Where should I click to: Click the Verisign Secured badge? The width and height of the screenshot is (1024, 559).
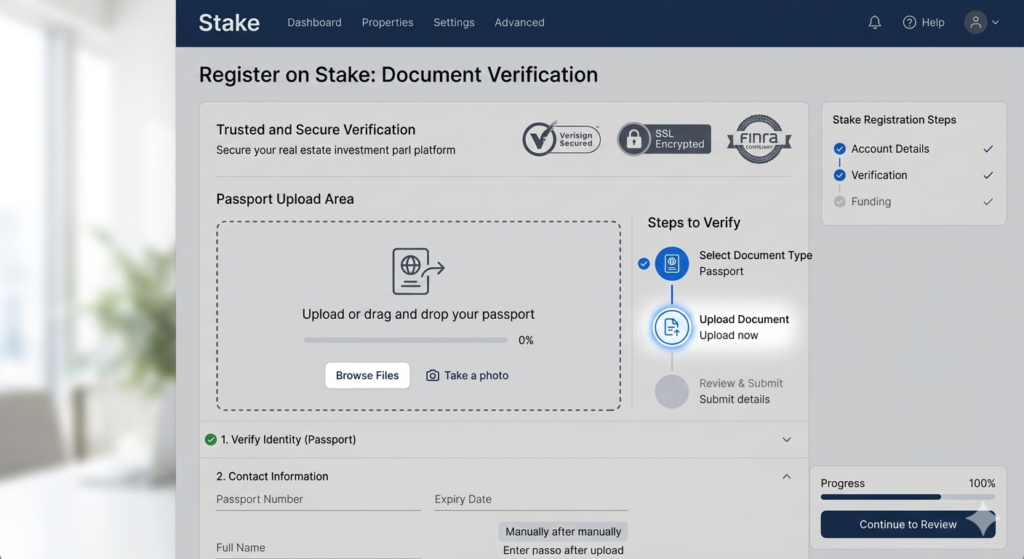click(561, 138)
